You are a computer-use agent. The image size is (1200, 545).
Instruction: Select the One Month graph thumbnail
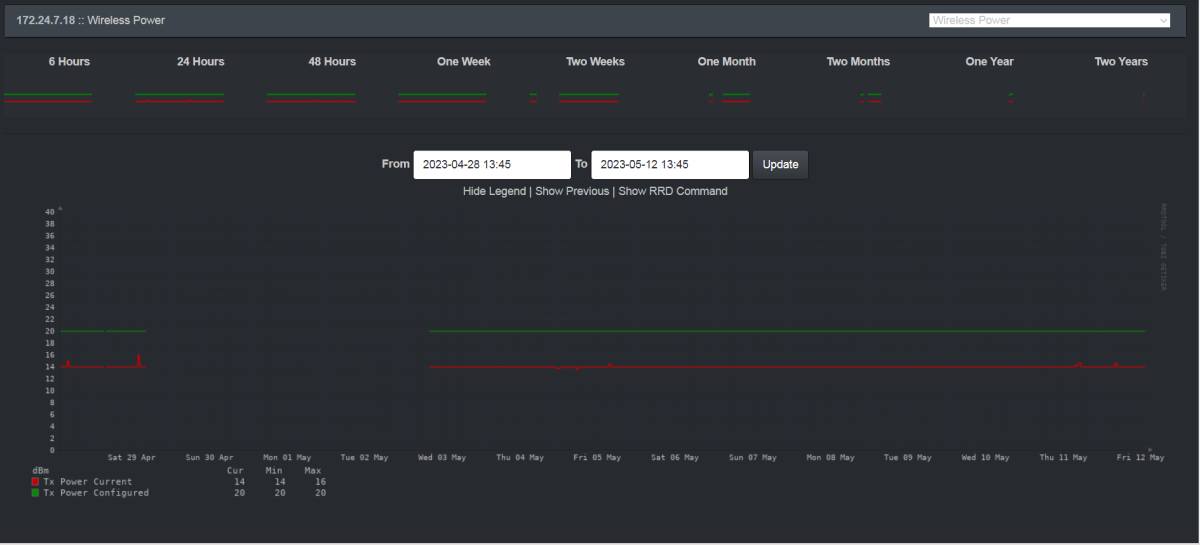click(727, 97)
